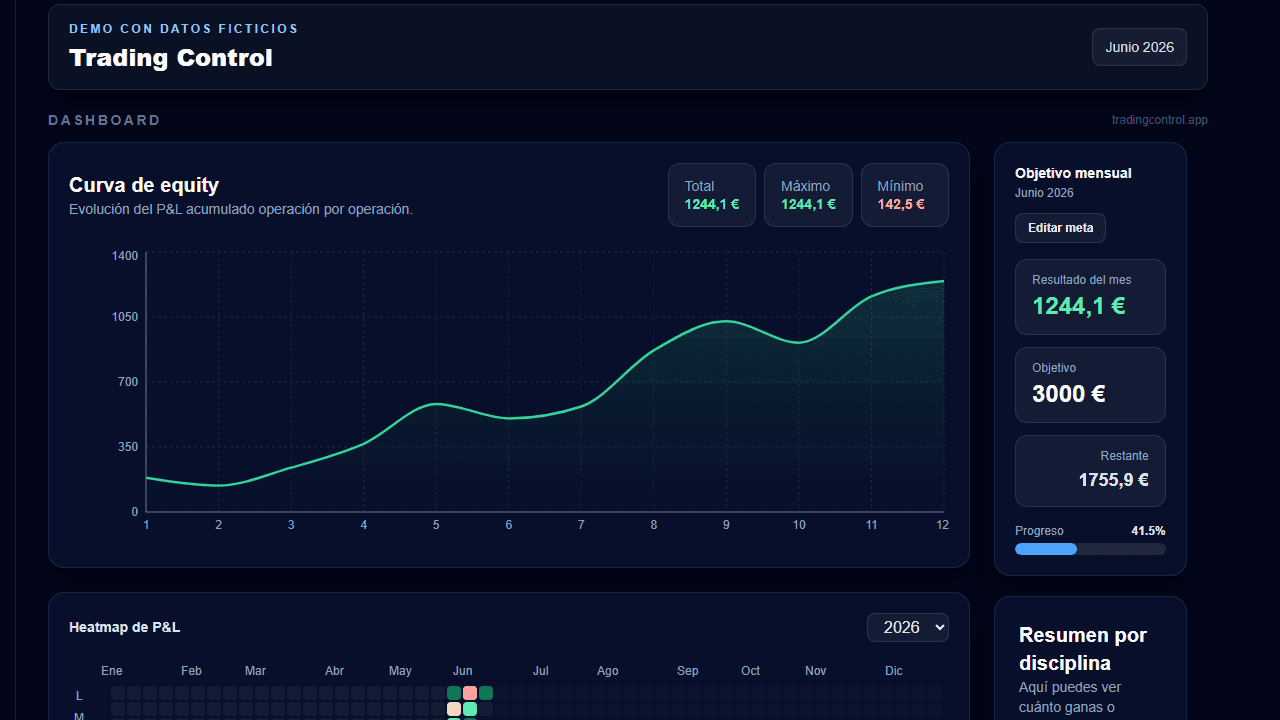Click the 350 y-axis label
This screenshot has height=720, width=1280.
coord(128,447)
